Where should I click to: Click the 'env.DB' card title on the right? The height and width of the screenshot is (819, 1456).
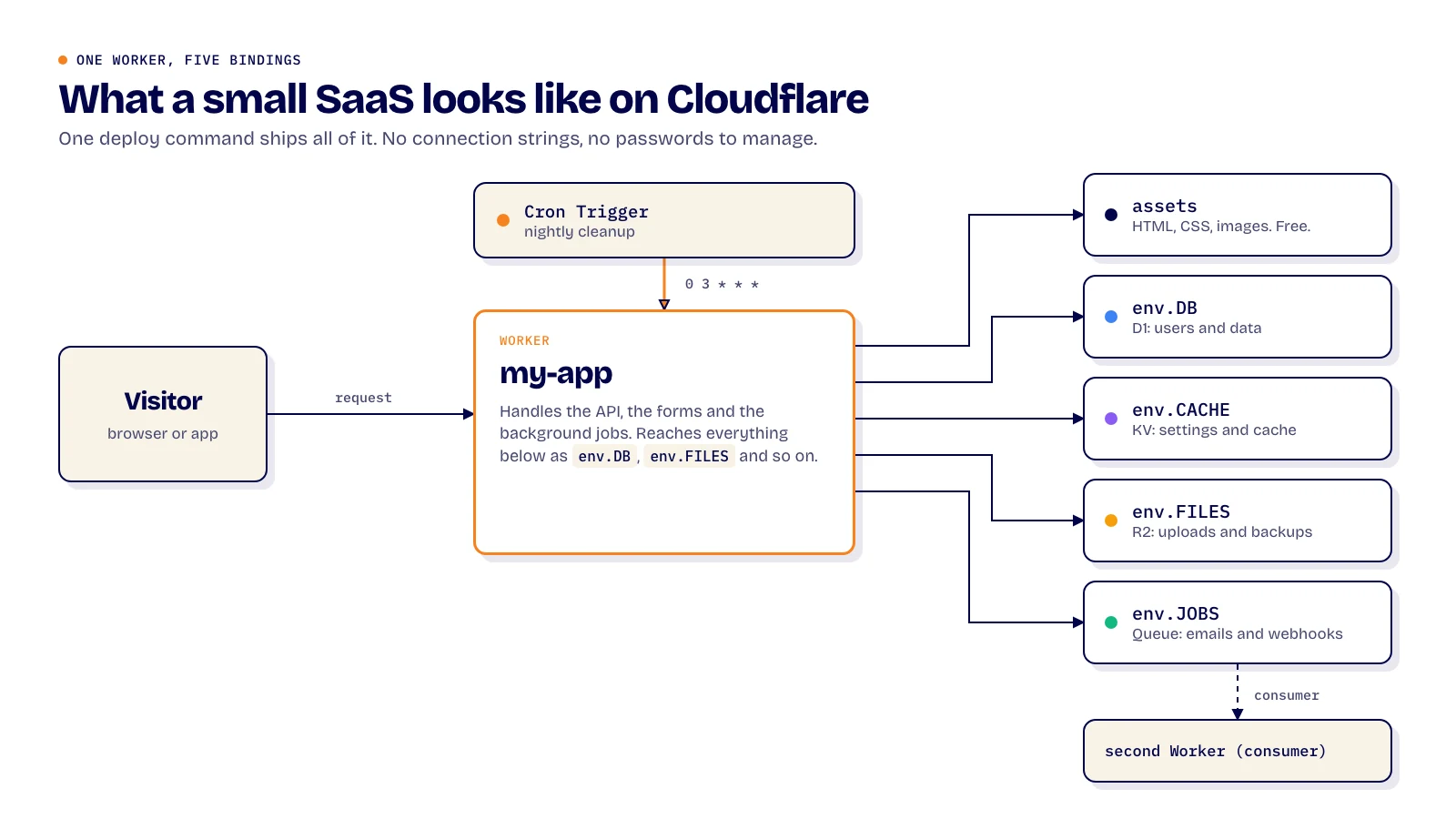pyautogui.click(x=1164, y=308)
